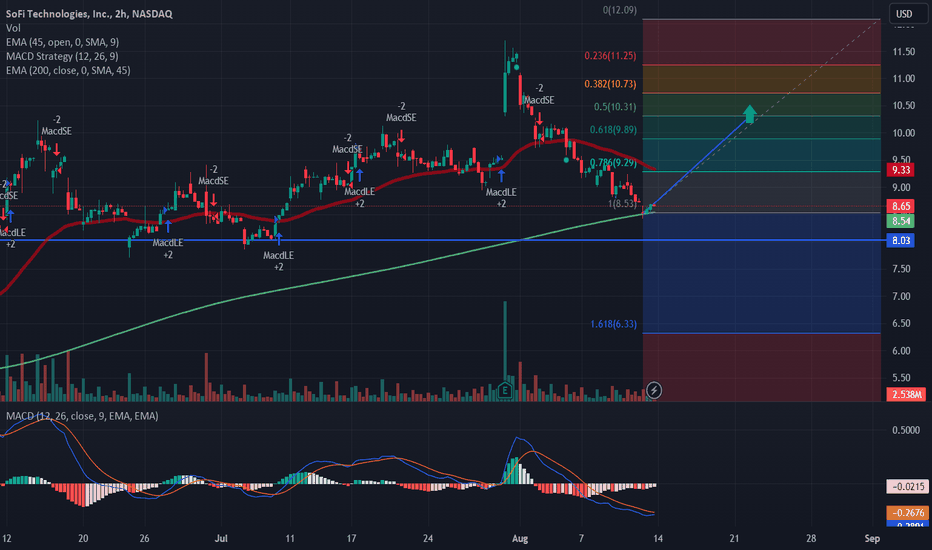This screenshot has width=932, height=550.
Task: Click the 8.03 blue horizontal line label
Action: (x=900, y=240)
